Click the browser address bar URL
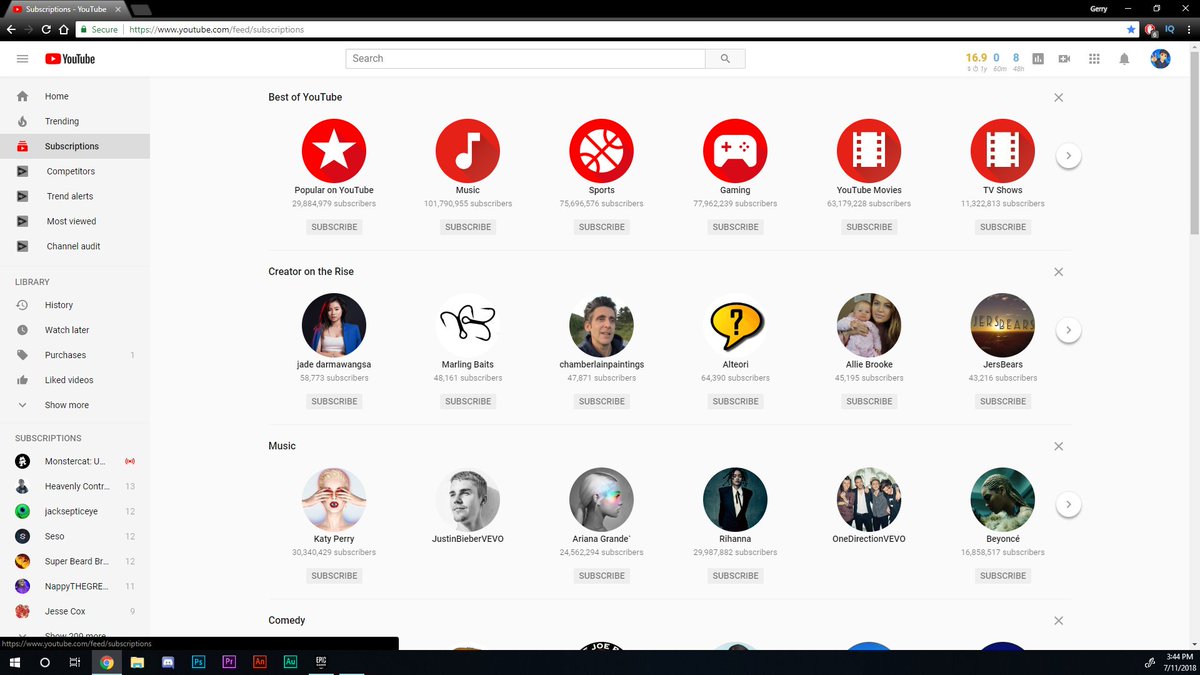This screenshot has width=1200, height=675. pos(216,30)
